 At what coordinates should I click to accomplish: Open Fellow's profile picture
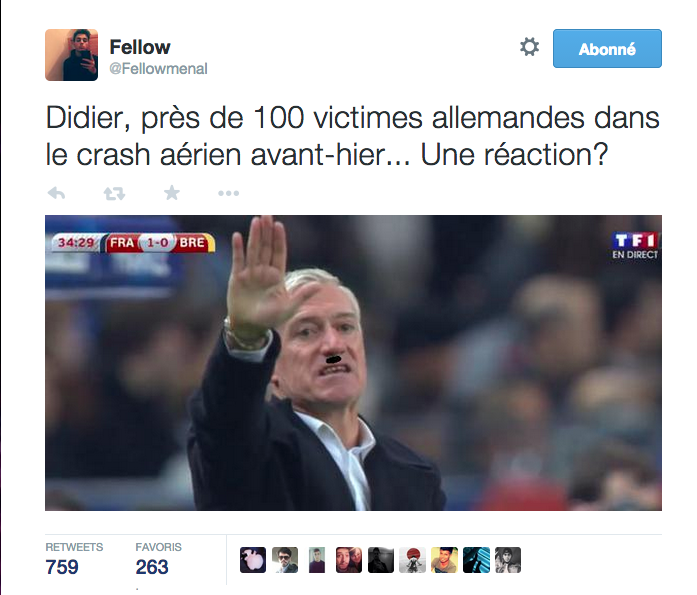[72, 55]
